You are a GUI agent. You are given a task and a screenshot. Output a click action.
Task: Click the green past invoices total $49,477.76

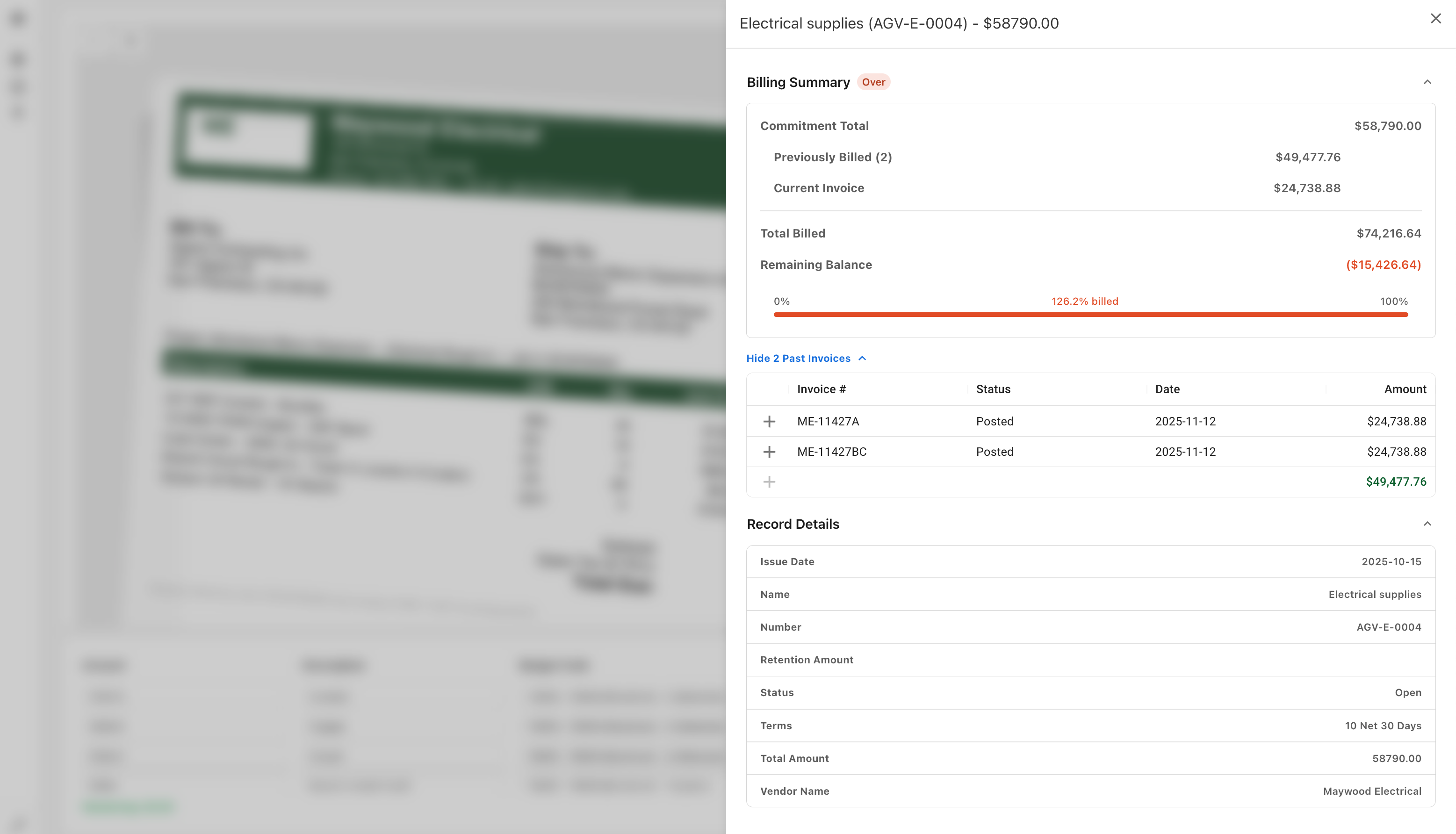[1395, 482]
